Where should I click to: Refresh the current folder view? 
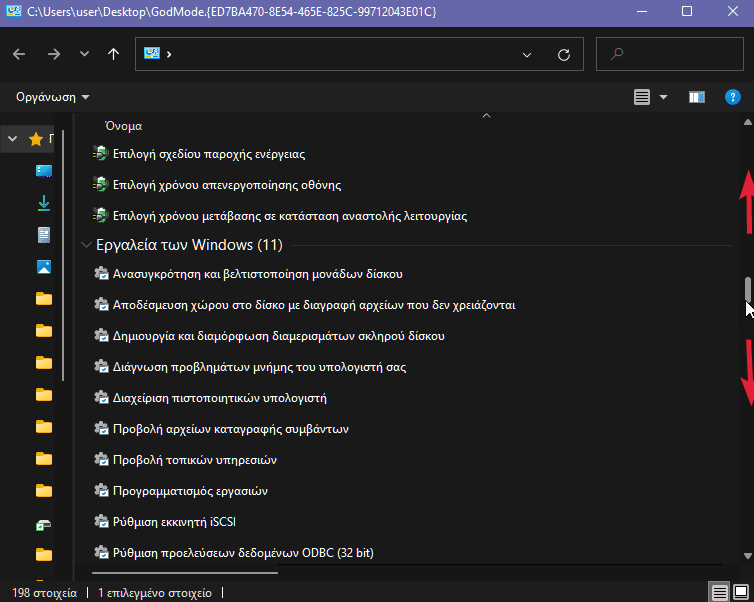coord(564,55)
